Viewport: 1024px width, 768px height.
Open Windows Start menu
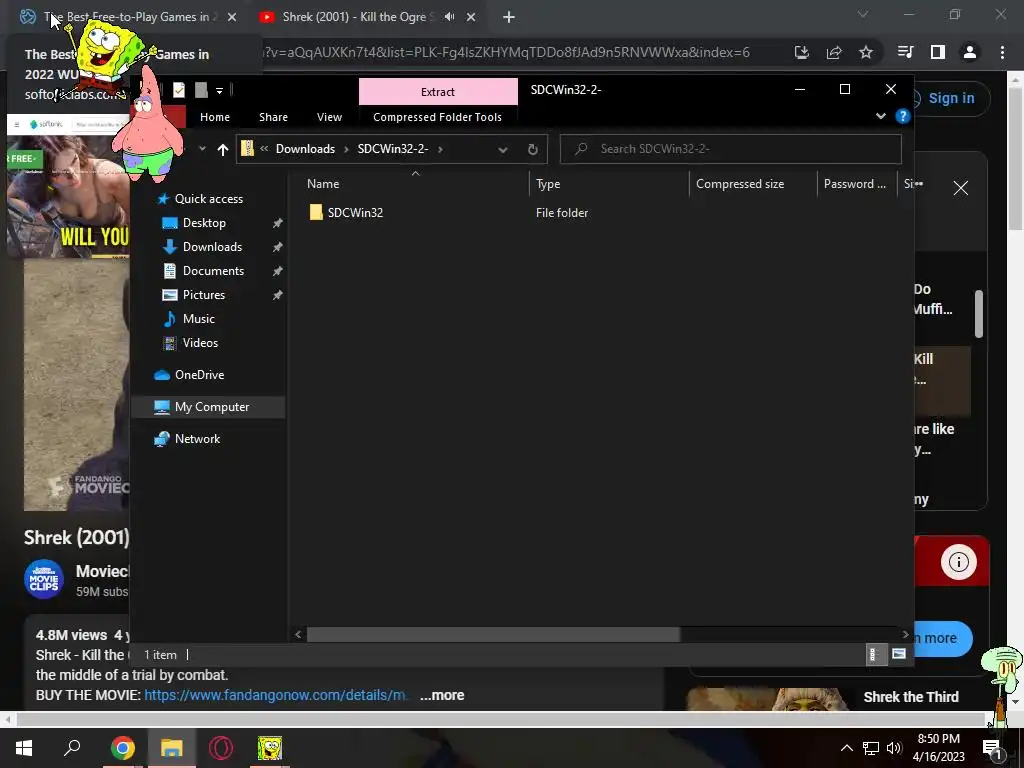[24, 748]
